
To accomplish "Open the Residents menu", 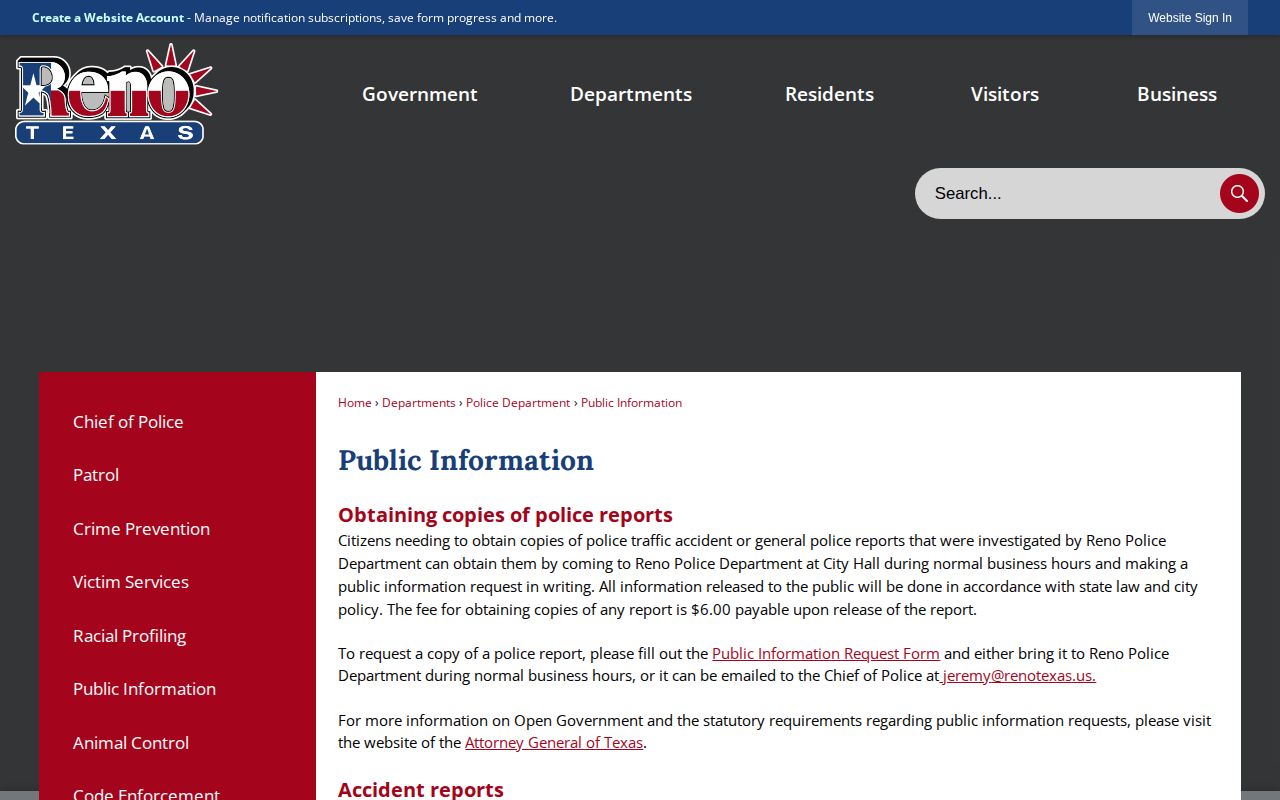I will [829, 94].
